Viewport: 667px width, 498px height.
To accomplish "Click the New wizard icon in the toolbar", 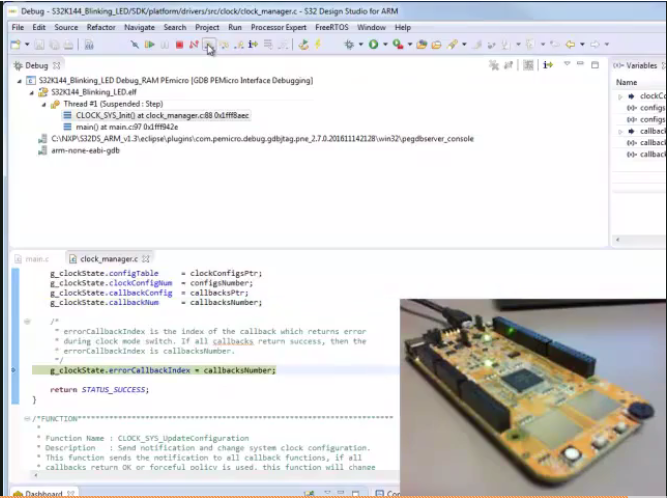I will 16,44.
